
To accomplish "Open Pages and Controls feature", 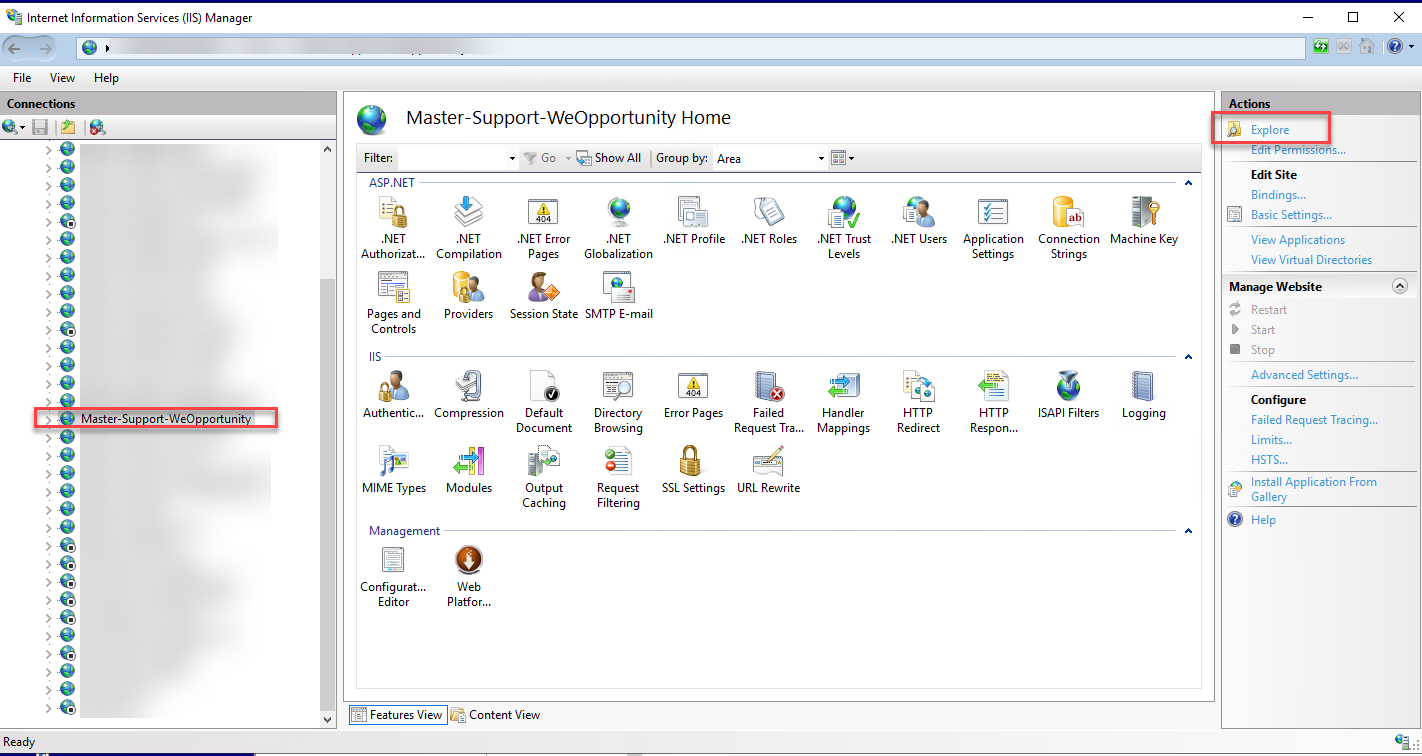I will pyautogui.click(x=393, y=302).
